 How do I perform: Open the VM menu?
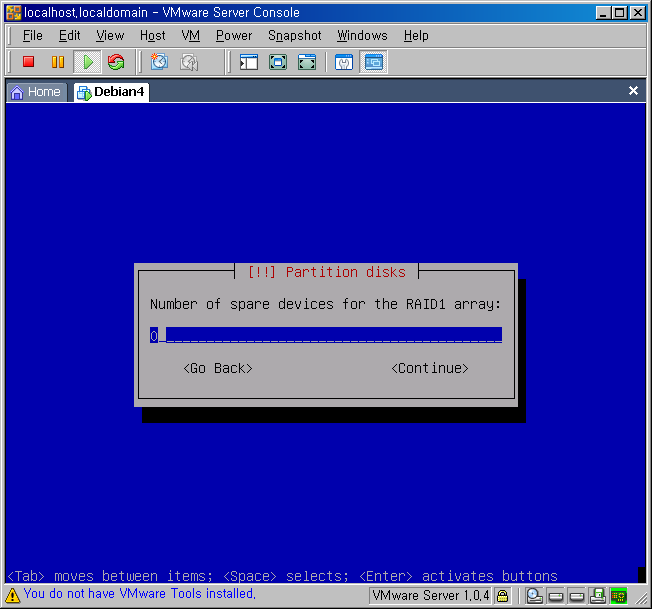coord(191,35)
